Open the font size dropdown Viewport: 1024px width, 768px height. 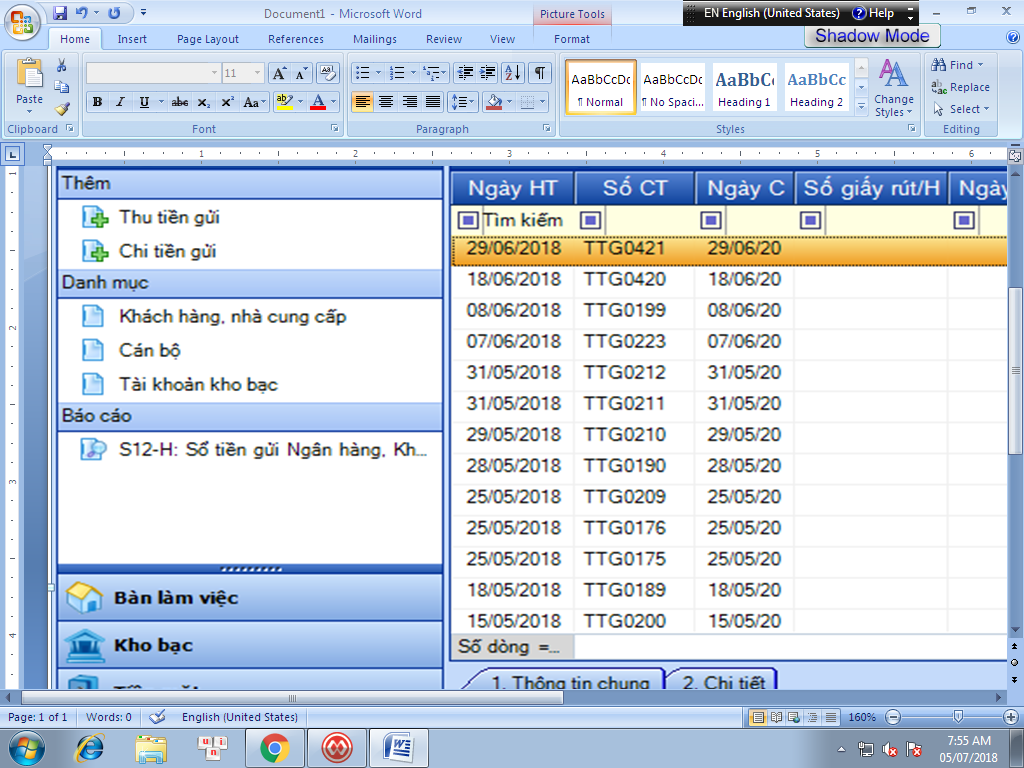pyautogui.click(x=257, y=73)
